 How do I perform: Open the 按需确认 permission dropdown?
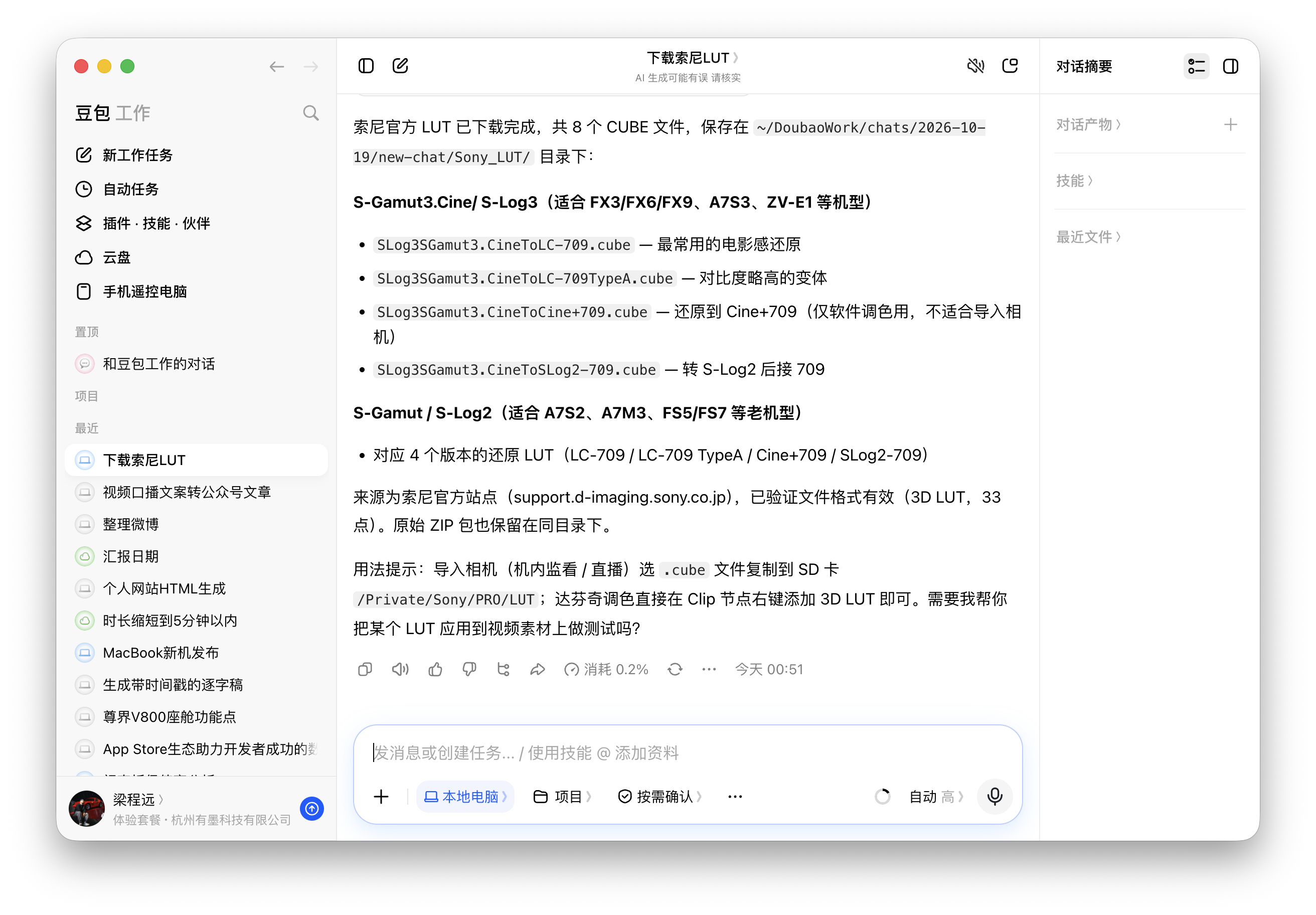[x=660, y=796]
